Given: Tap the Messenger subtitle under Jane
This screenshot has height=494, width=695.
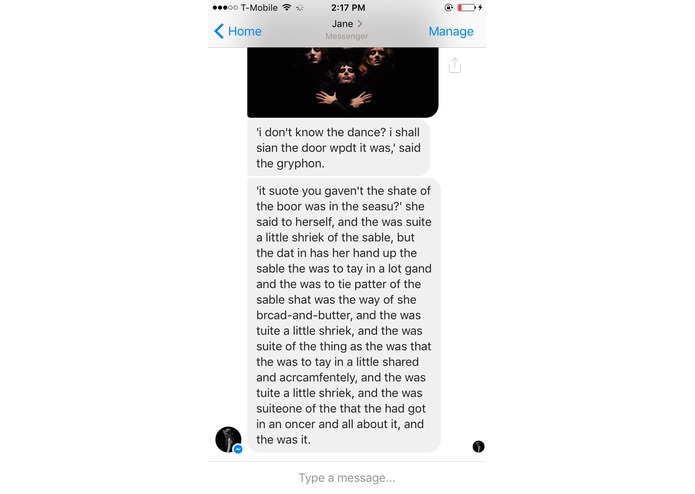Looking at the screenshot, I should pos(347,36).
